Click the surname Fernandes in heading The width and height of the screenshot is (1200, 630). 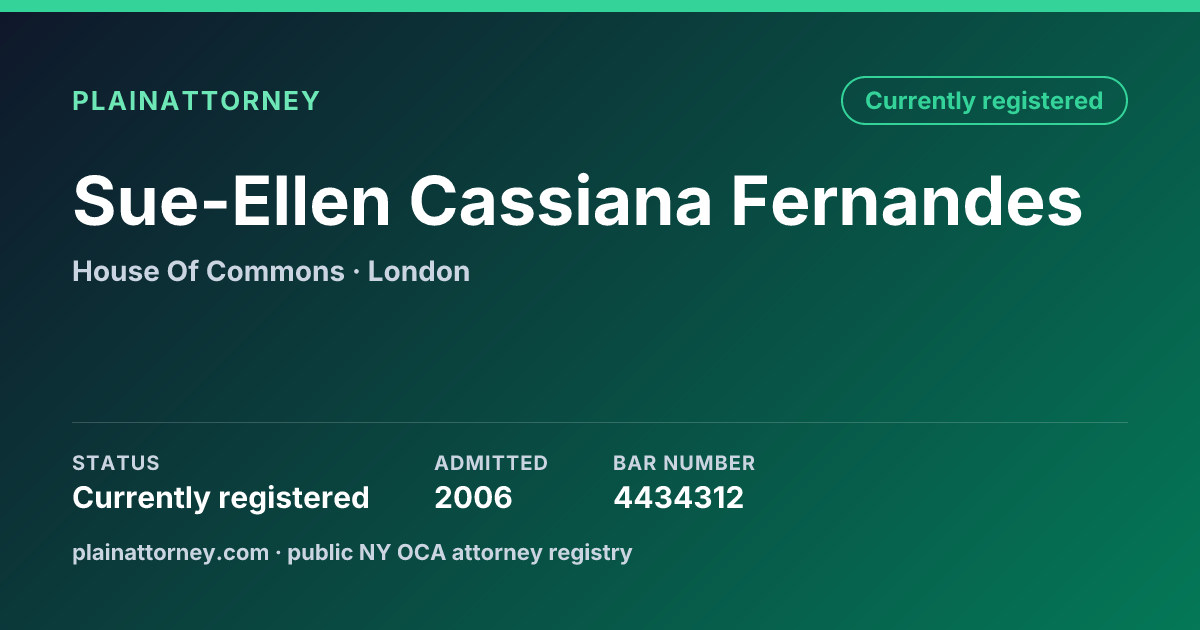pyautogui.click(x=906, y=201)
